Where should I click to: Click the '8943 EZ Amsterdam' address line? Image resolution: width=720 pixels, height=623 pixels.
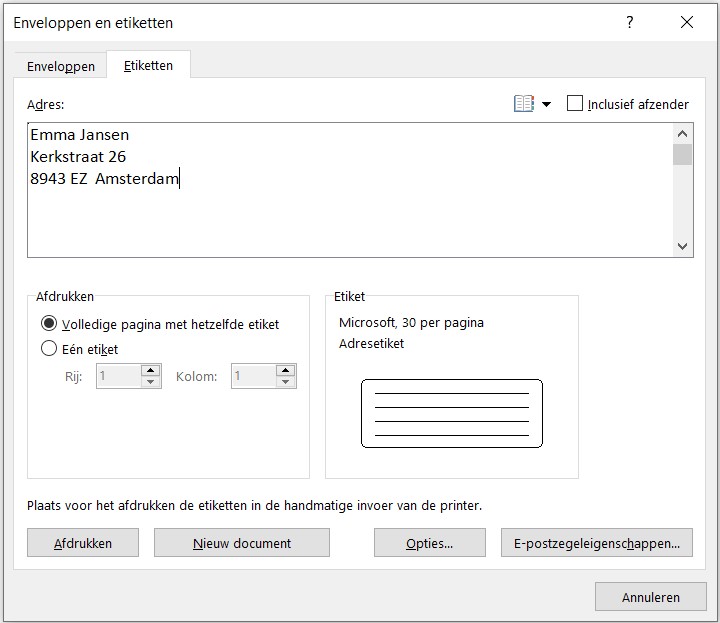tap(104, 178)
